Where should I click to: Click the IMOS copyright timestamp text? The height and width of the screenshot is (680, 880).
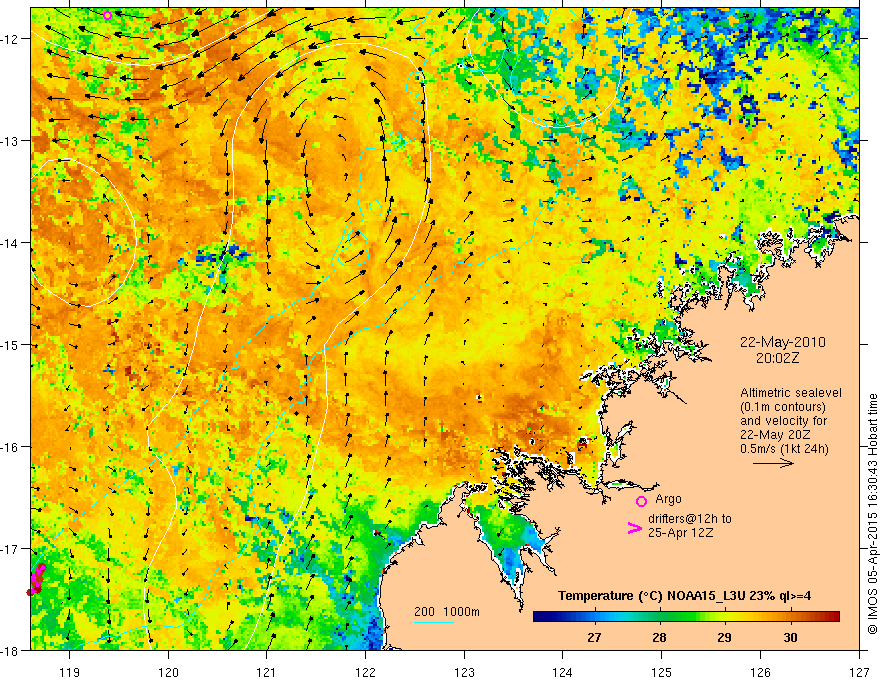(x=873, y=513)
